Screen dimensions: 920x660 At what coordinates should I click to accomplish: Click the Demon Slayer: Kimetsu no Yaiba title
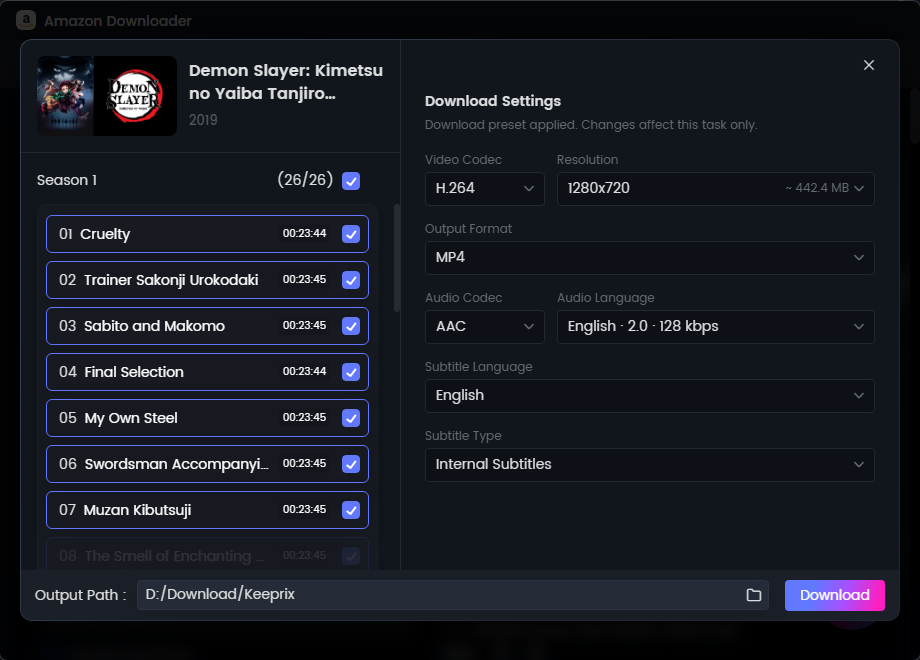tap(286, 82)
